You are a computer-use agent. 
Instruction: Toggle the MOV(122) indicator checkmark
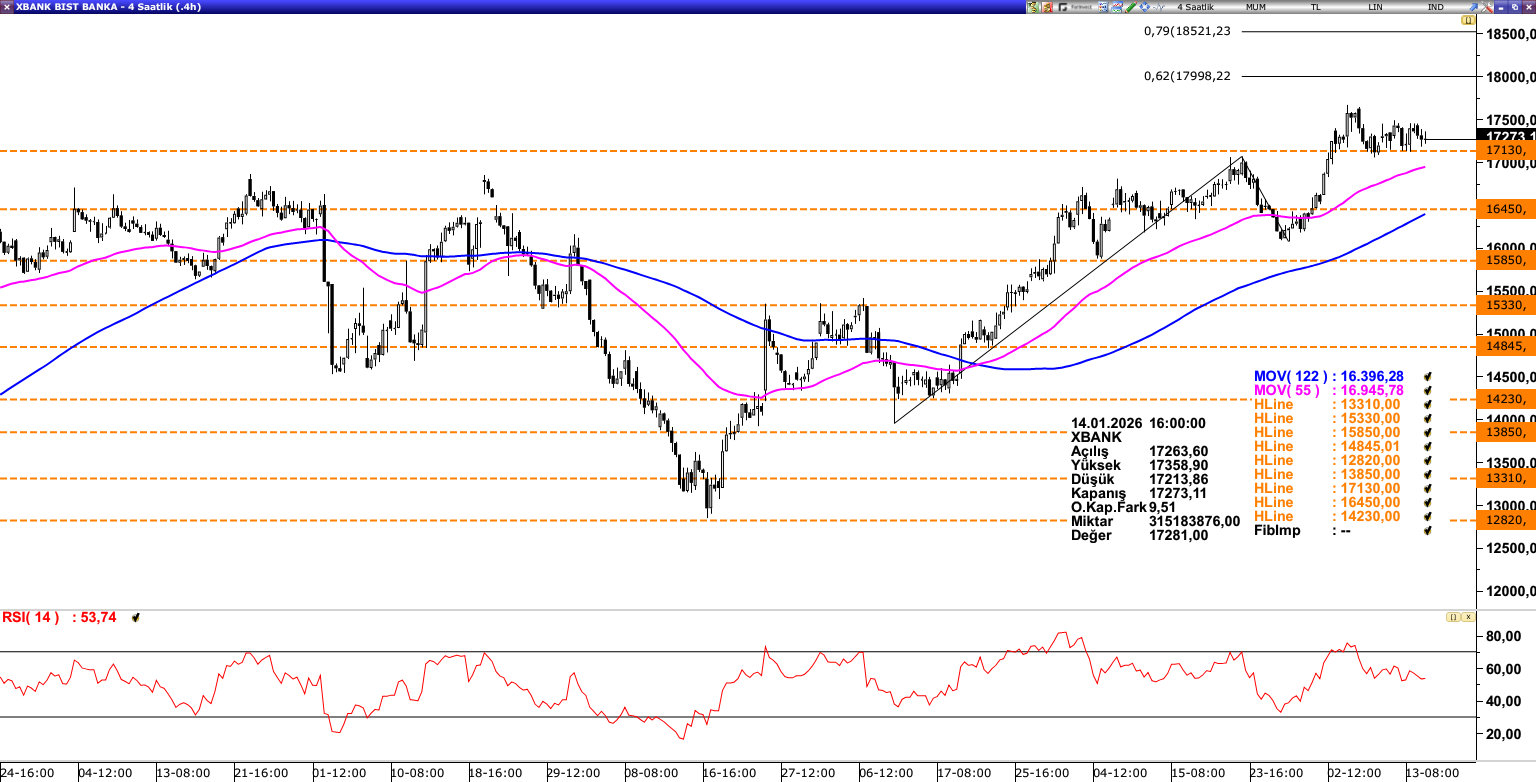click(1428, 376)
